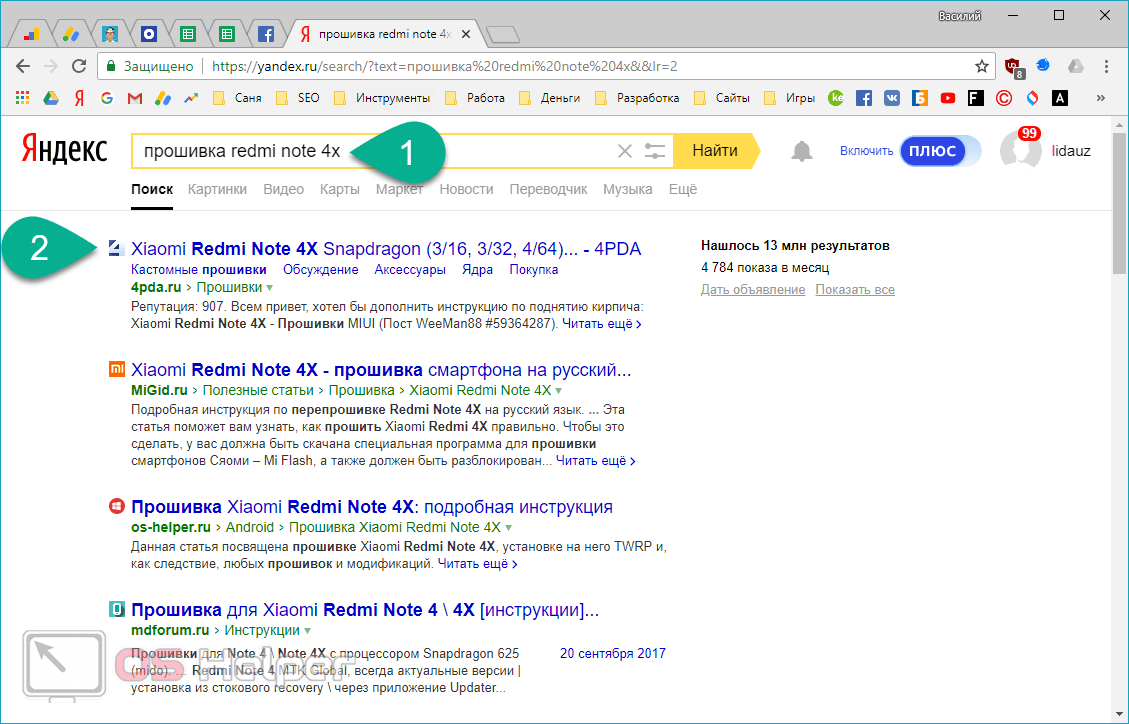The width and height of the screenshot is (1129, 724).
Task: Expand the mdforum.ru result dropdown arrow
Action: (x=307, y=630)
